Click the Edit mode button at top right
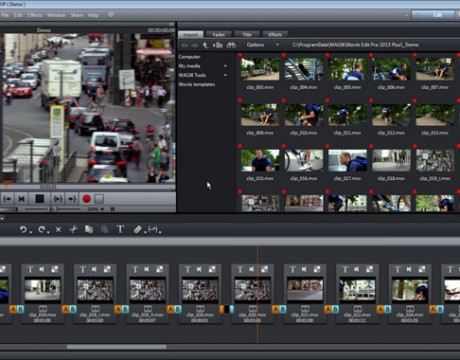This screenshot has width=460, height=360. tap(433, 15)
